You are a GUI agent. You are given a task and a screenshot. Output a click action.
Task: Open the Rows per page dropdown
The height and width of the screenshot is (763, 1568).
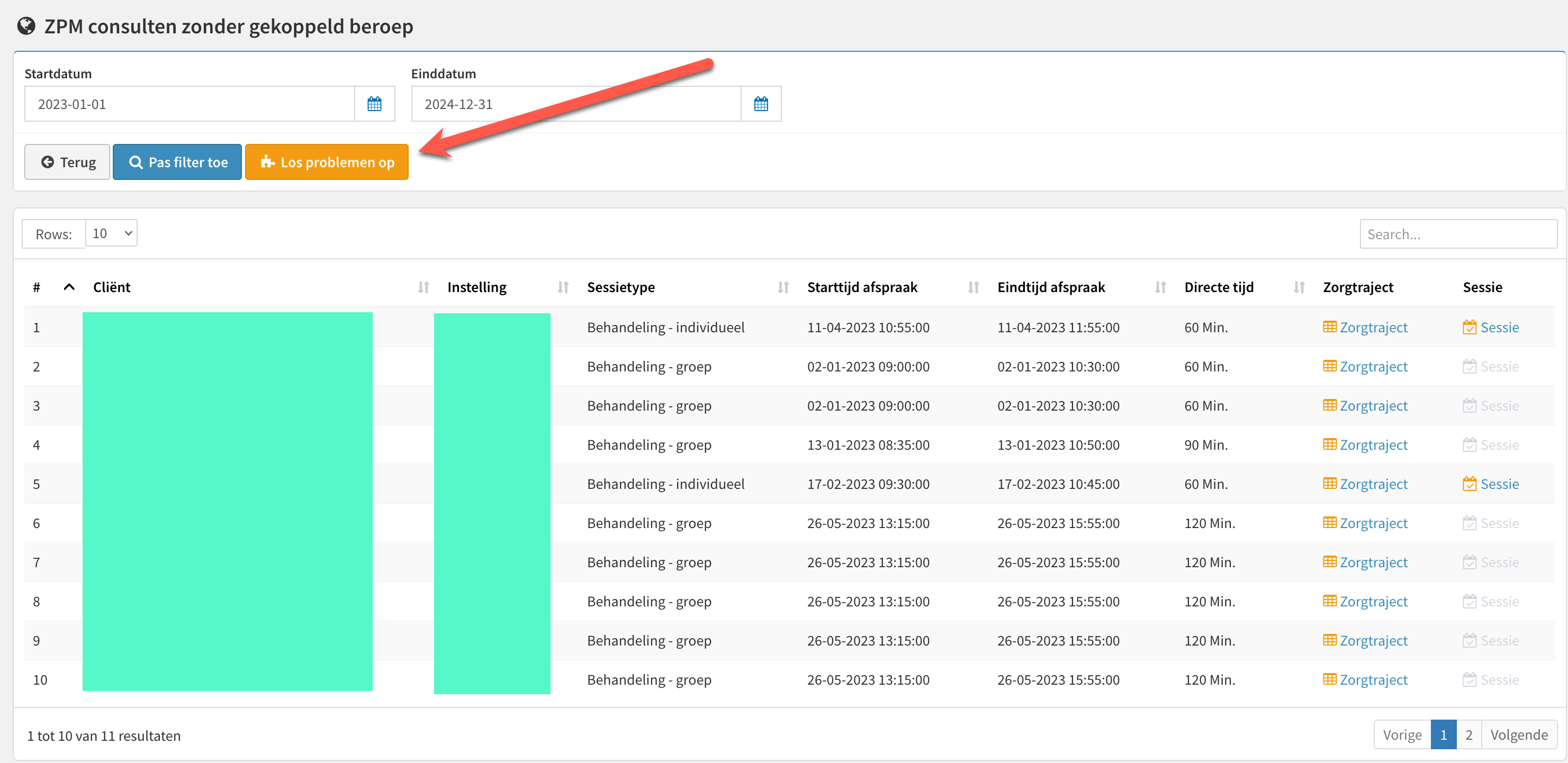[x=111, y=233]
